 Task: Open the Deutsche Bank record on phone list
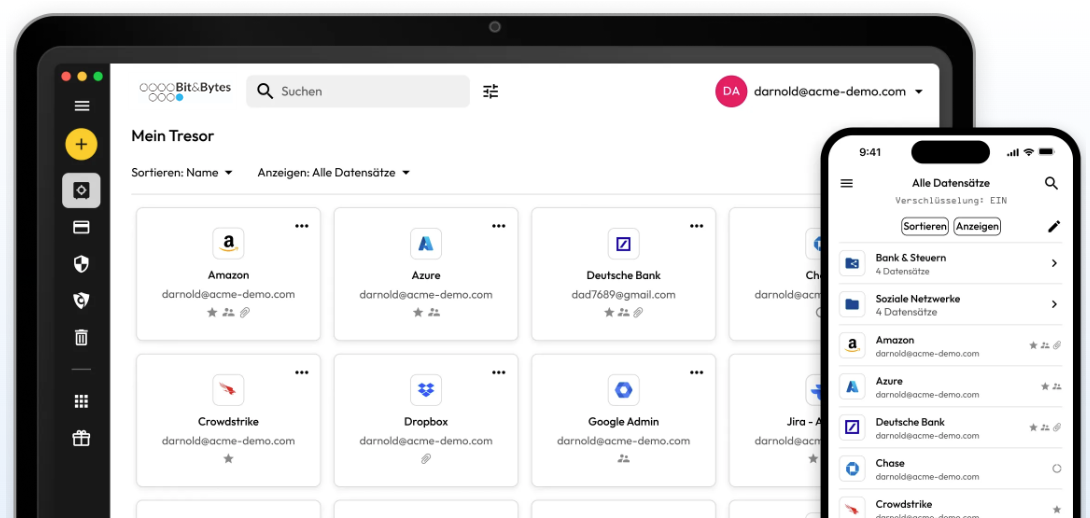point(950,428)
